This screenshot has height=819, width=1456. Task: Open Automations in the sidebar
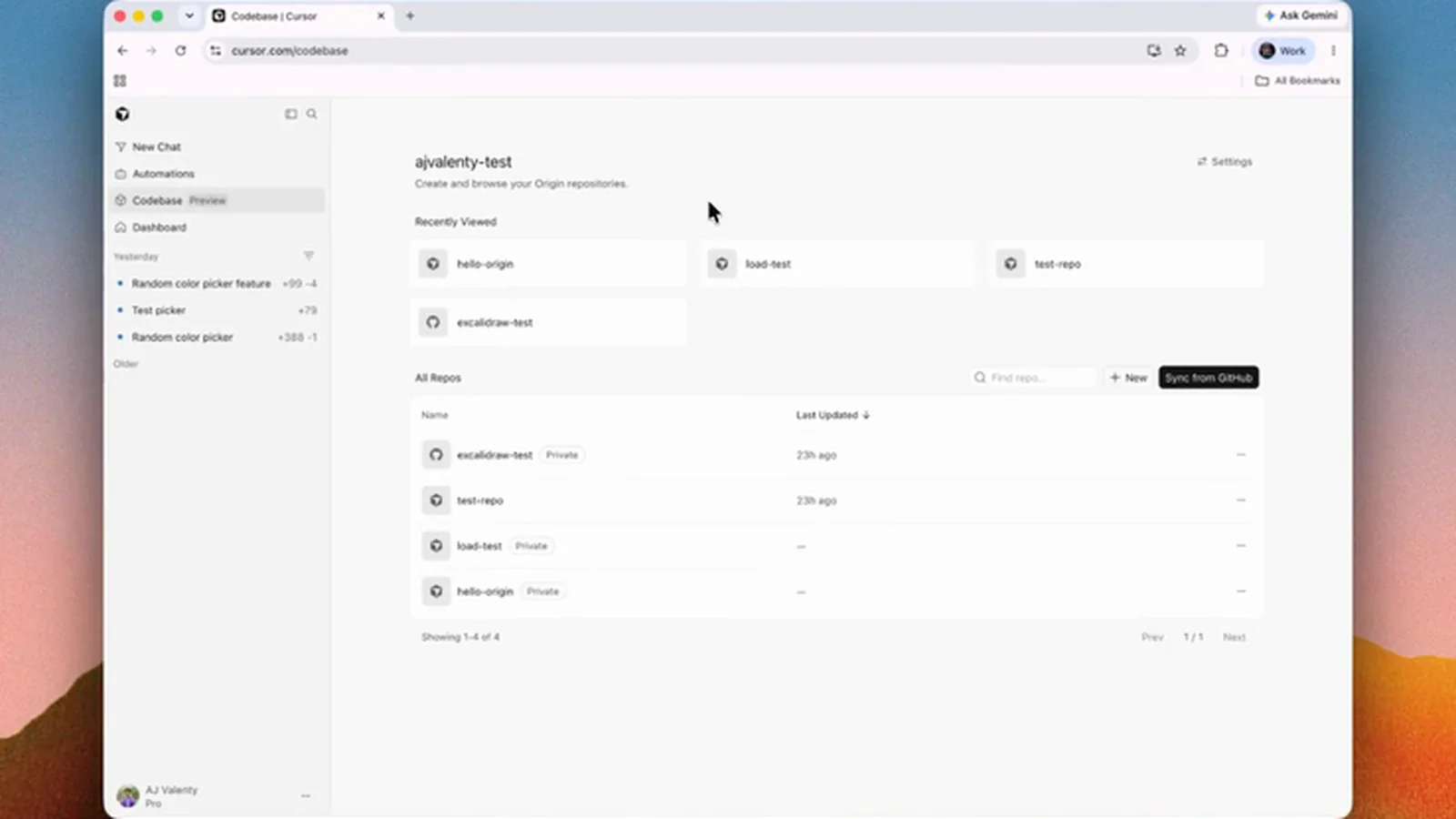163,174
